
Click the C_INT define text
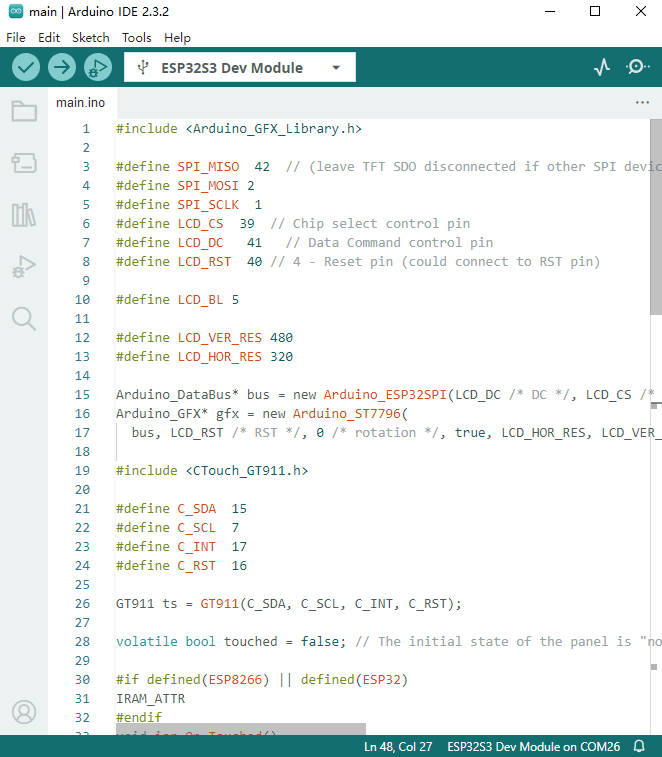(197, 547)
